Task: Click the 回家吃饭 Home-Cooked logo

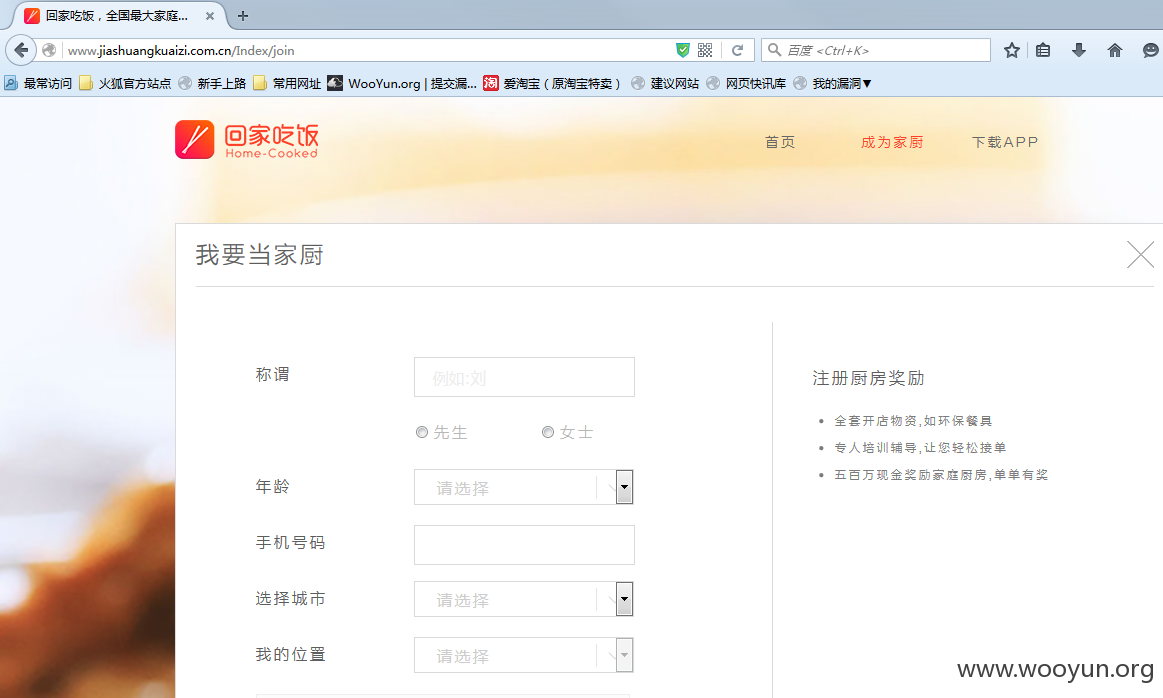Action: pyautogui.click(x=247, y=139)
